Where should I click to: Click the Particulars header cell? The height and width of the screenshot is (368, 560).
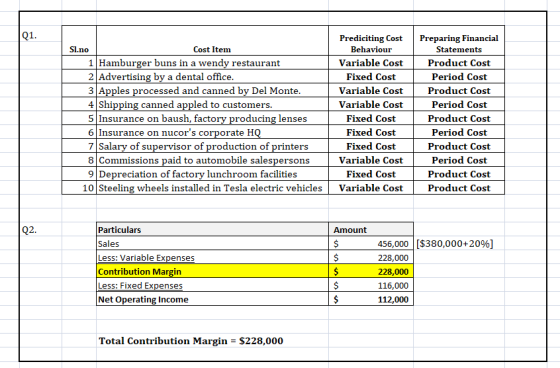[212, 230]
